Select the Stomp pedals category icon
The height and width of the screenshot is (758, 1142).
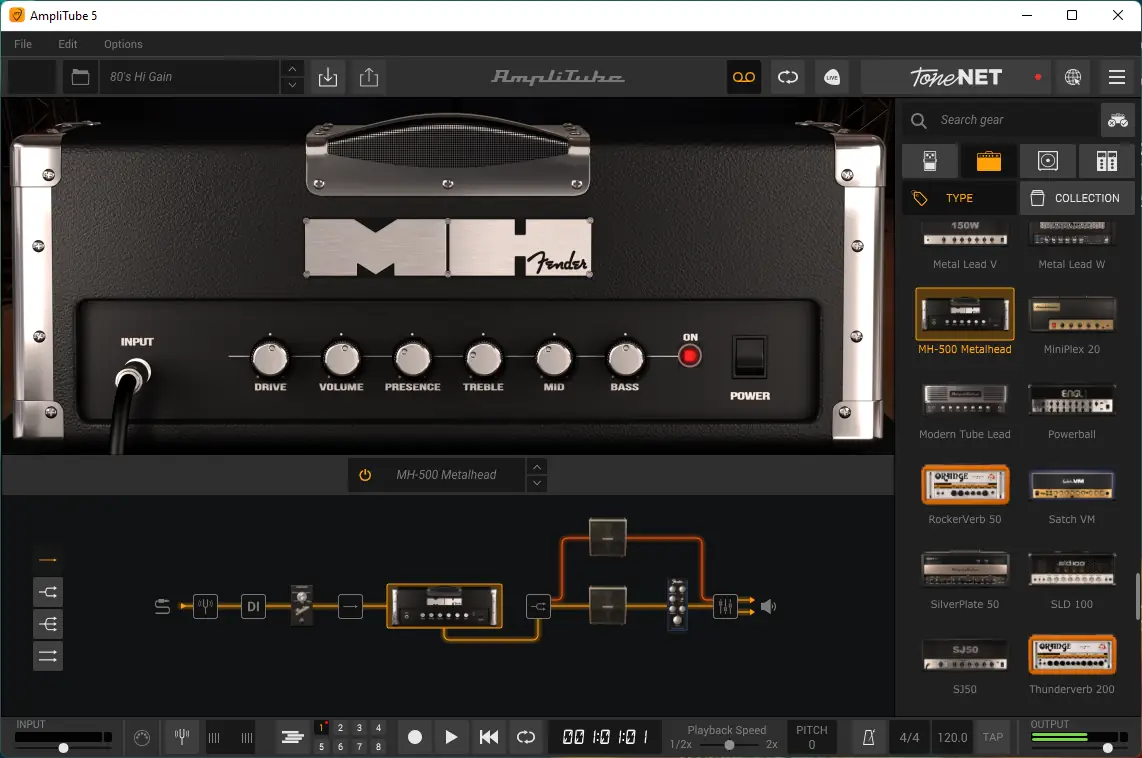(929, 160)
